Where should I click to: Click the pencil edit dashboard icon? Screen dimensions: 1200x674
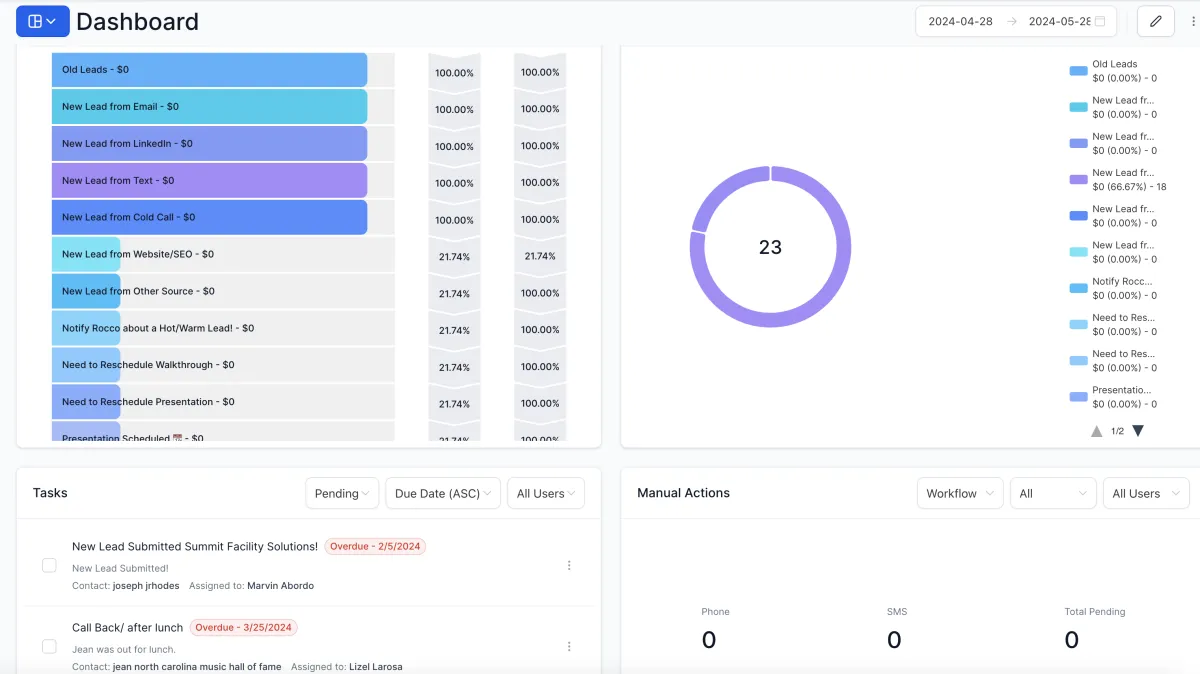coord(1155,21)
